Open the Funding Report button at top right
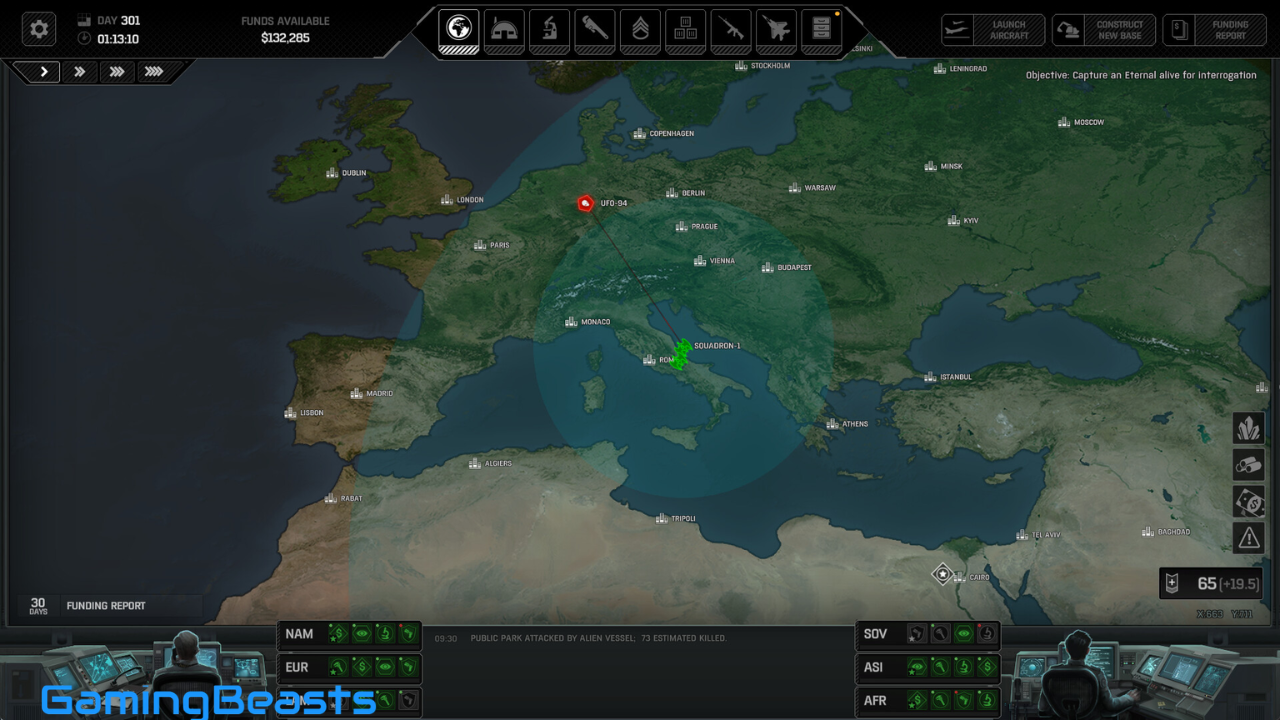The width and height of the screenshot is (1280, 720). (x=1215, y=30)
